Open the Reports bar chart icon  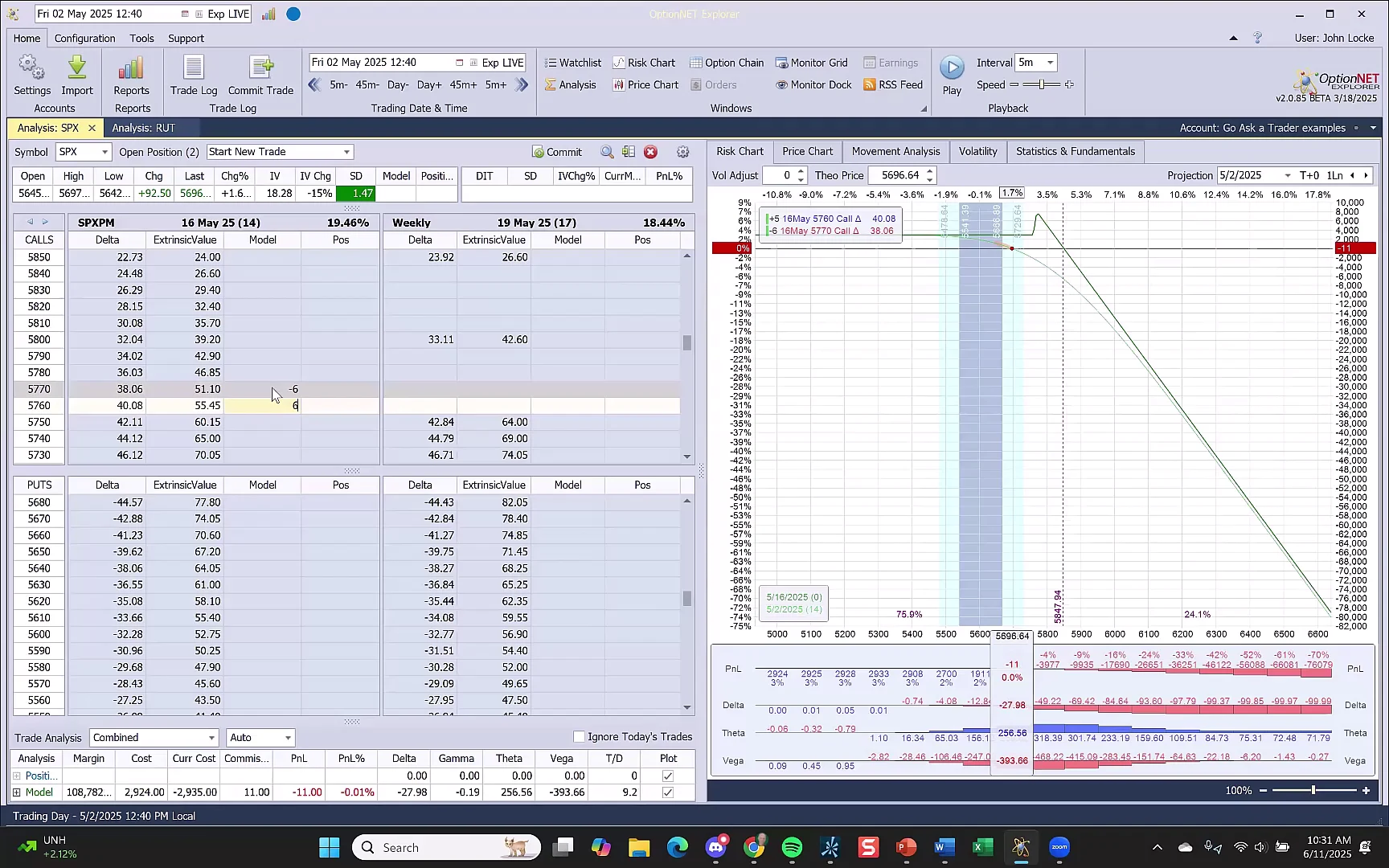click(x=131, y=68)
